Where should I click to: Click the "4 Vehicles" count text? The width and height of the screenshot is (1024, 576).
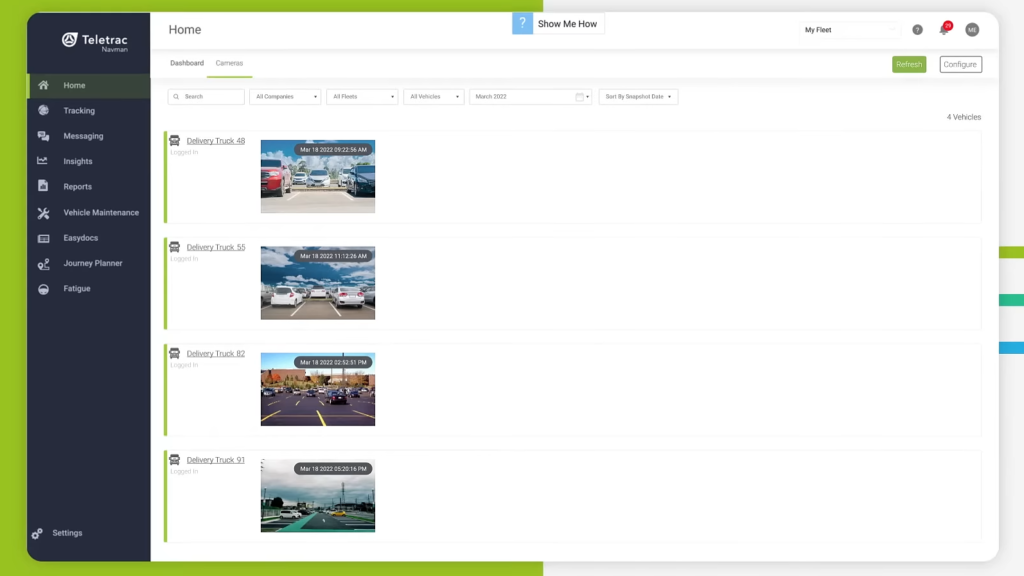964,118
